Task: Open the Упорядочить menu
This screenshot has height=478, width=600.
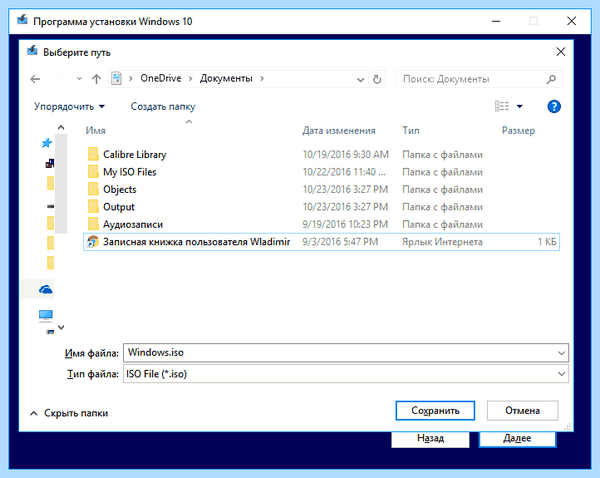Action: 69,106
